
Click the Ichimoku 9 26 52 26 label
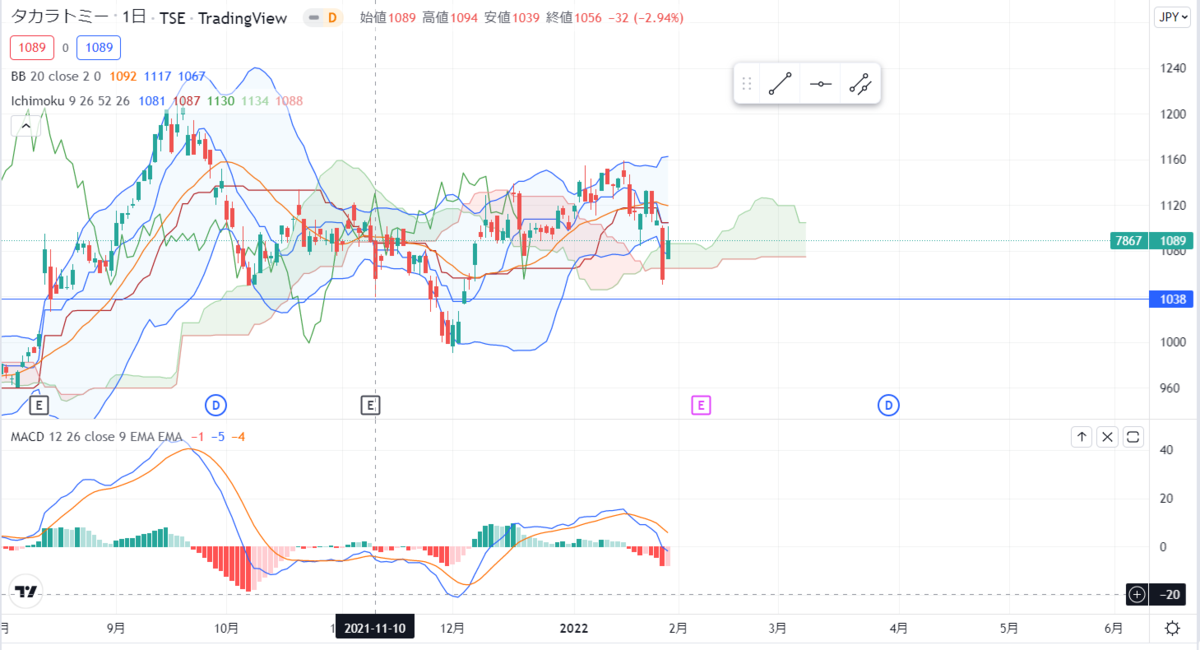tap(71, 101)
